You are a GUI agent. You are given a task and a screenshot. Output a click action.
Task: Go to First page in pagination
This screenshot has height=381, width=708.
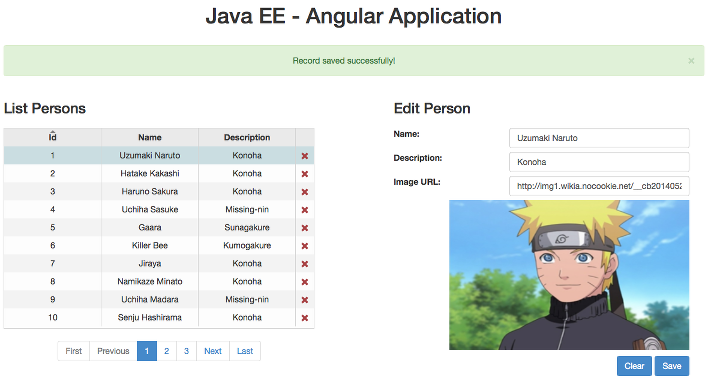click(74, 351)
